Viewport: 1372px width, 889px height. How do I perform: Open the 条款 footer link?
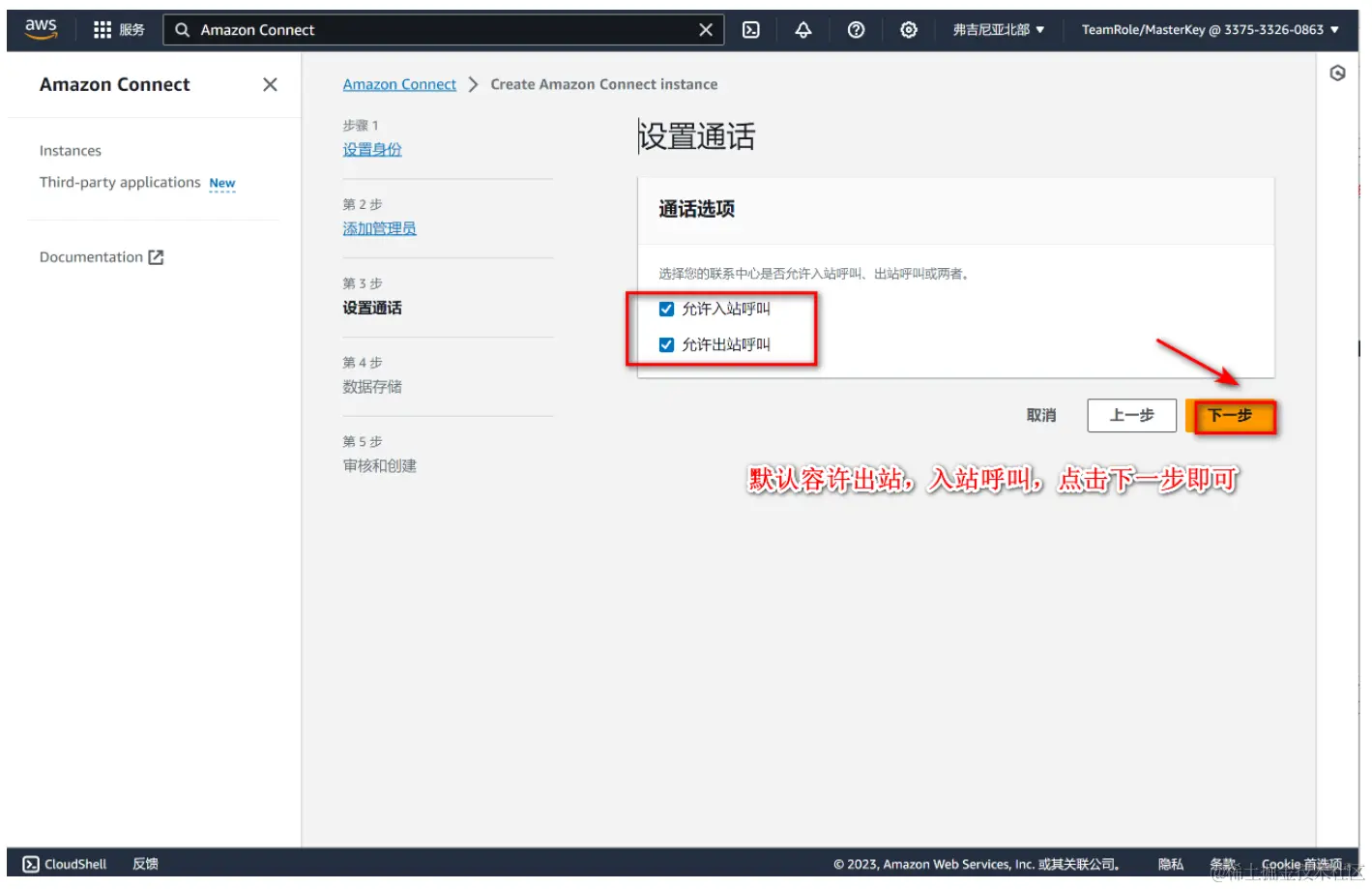(1223, 864)
